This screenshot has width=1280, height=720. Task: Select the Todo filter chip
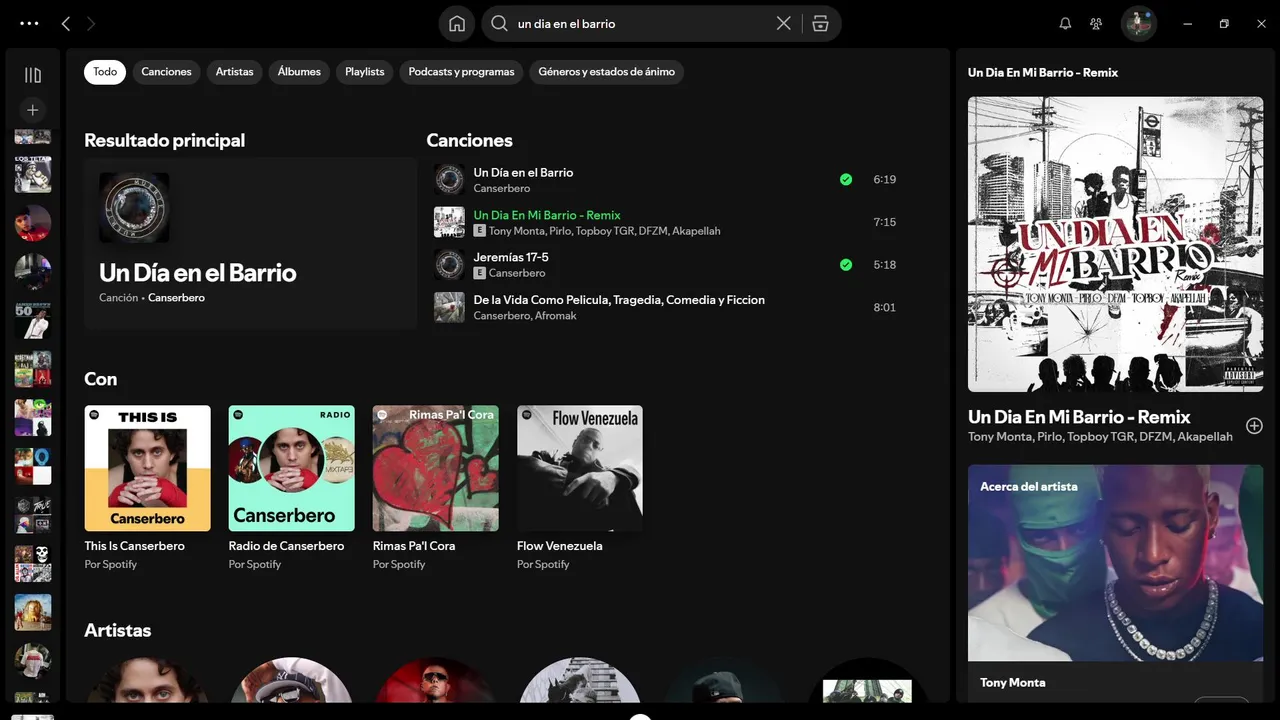(x=105, y=72)
